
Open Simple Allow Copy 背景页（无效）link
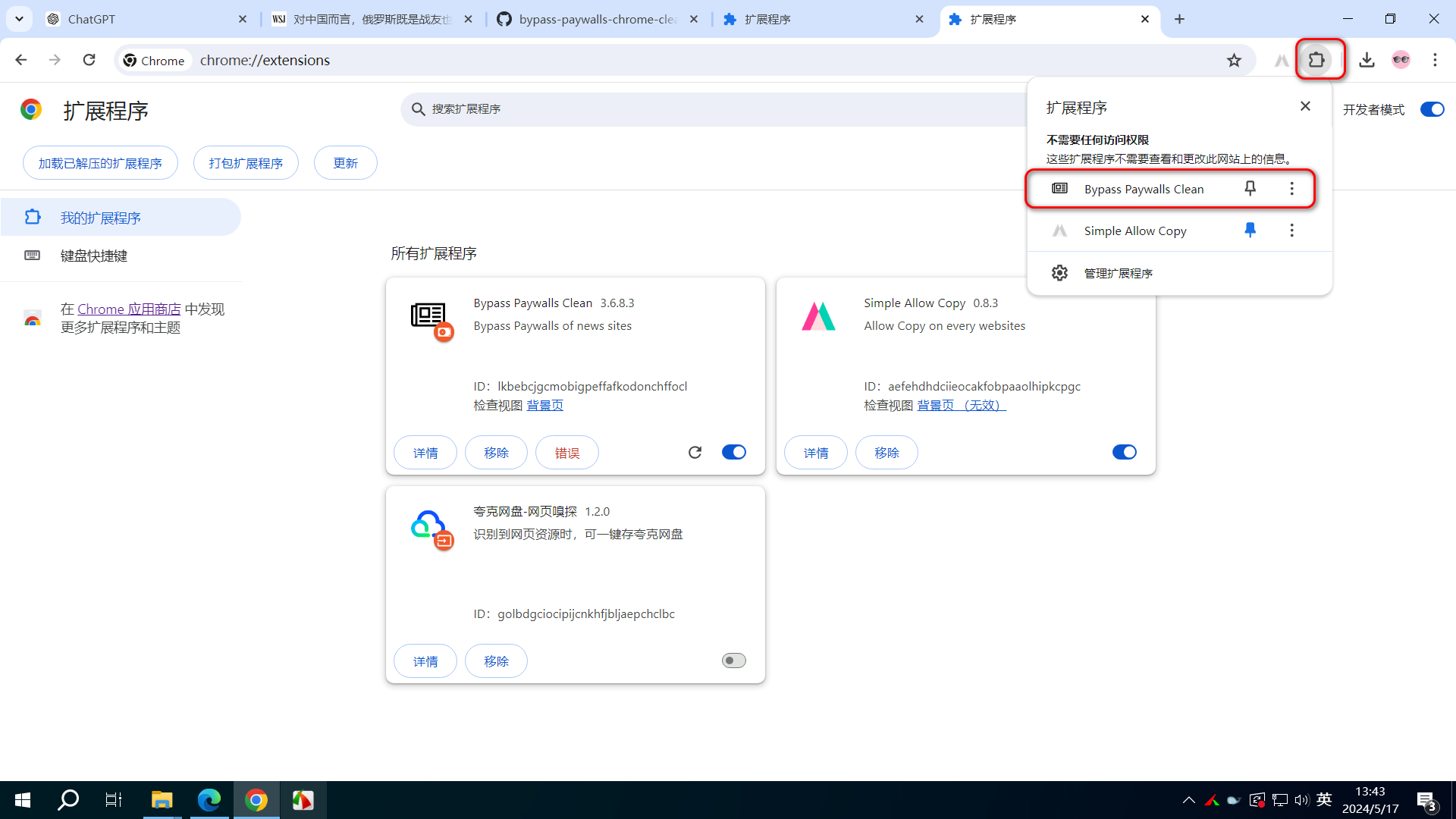coord(962,405)
